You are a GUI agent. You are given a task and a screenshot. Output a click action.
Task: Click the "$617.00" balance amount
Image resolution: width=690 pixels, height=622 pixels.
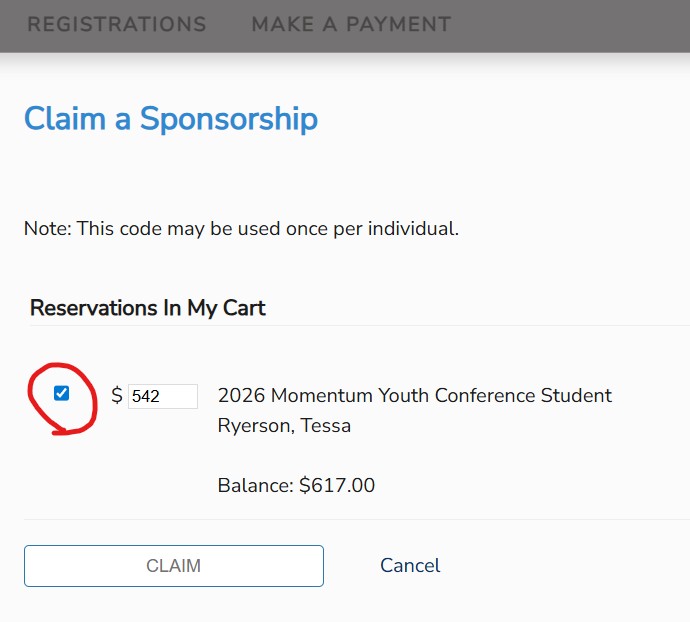click(x=337, y=486)
